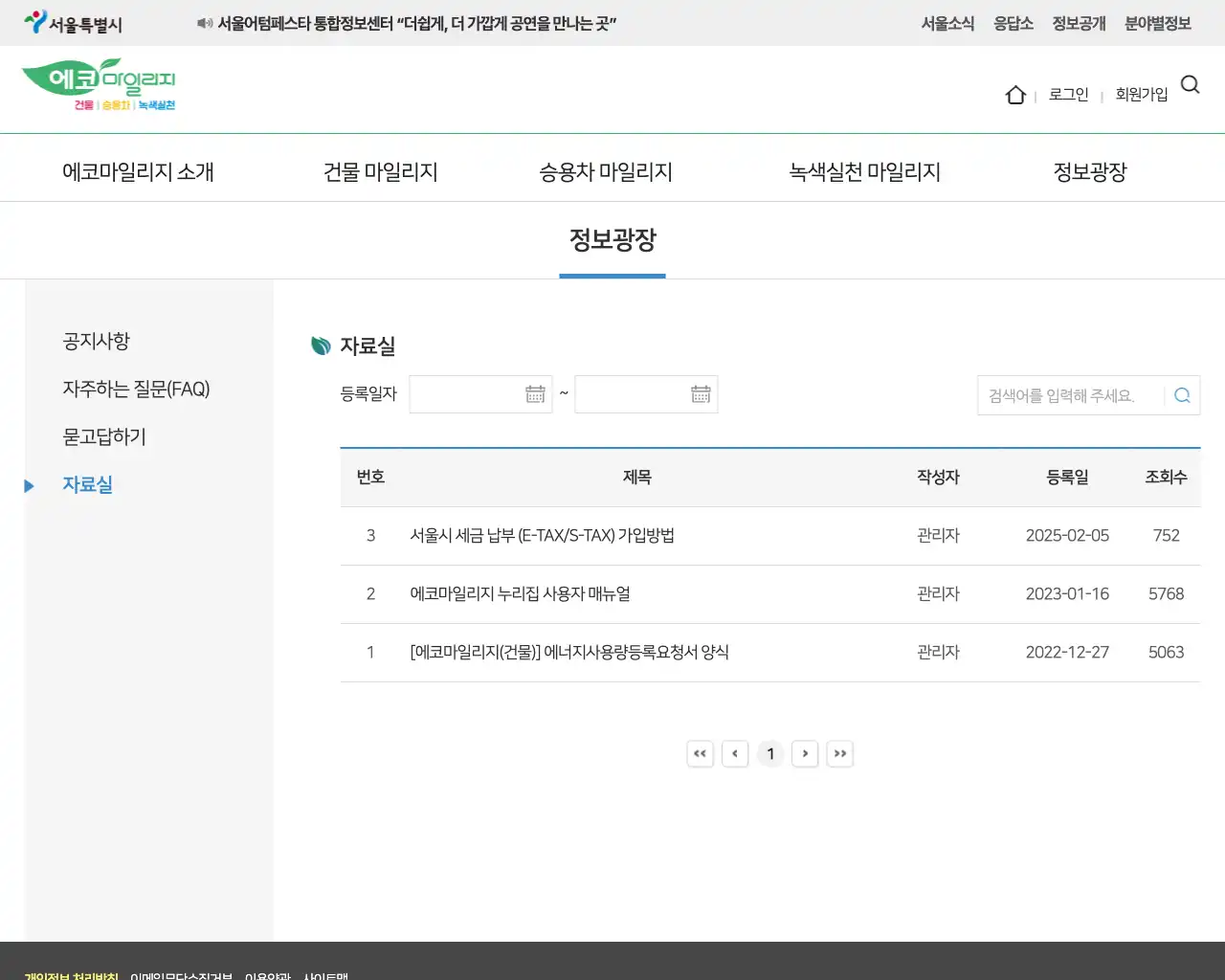Screen dimensions: 1225x980
Task: Select page 1 in pagination
Action: click(770, 754)
